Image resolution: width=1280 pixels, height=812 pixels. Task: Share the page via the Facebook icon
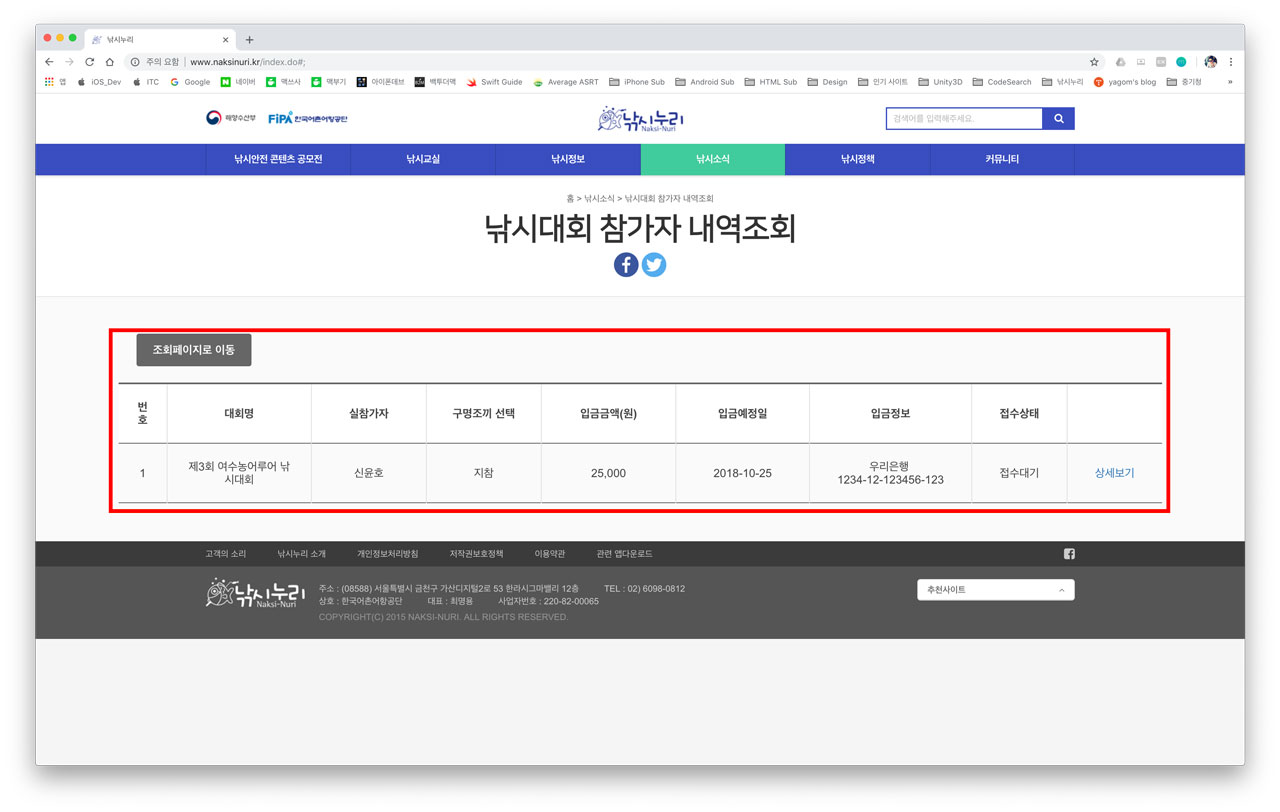click(625, 264)
